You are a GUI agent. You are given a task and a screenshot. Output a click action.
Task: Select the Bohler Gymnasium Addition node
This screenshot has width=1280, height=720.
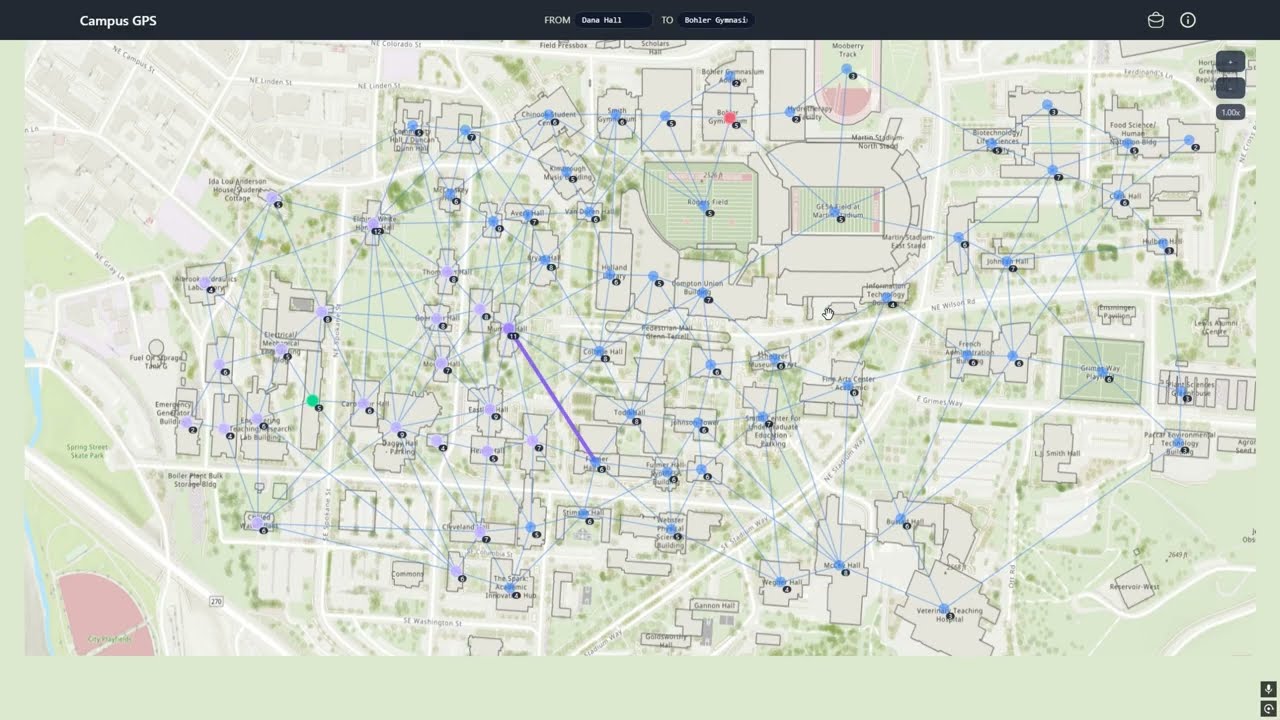pos(731,77)
